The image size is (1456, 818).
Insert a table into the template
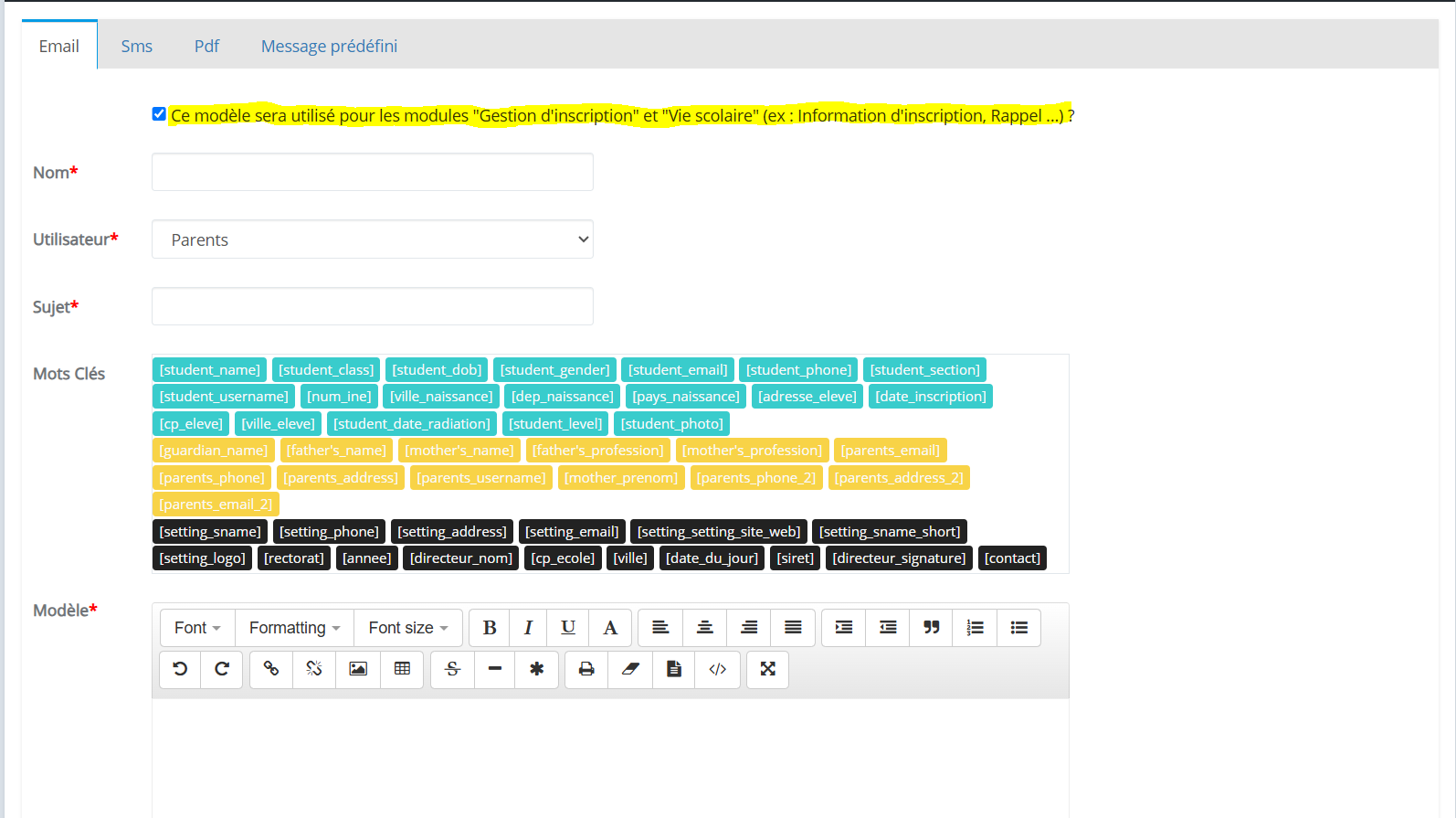(402, 669)
